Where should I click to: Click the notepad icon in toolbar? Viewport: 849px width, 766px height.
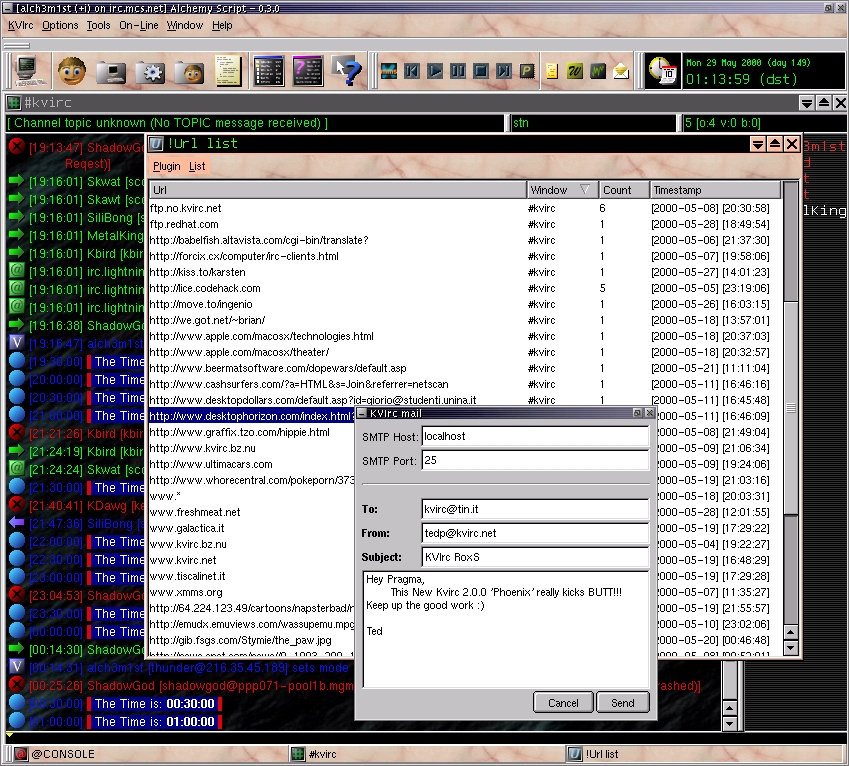(227, 71)
